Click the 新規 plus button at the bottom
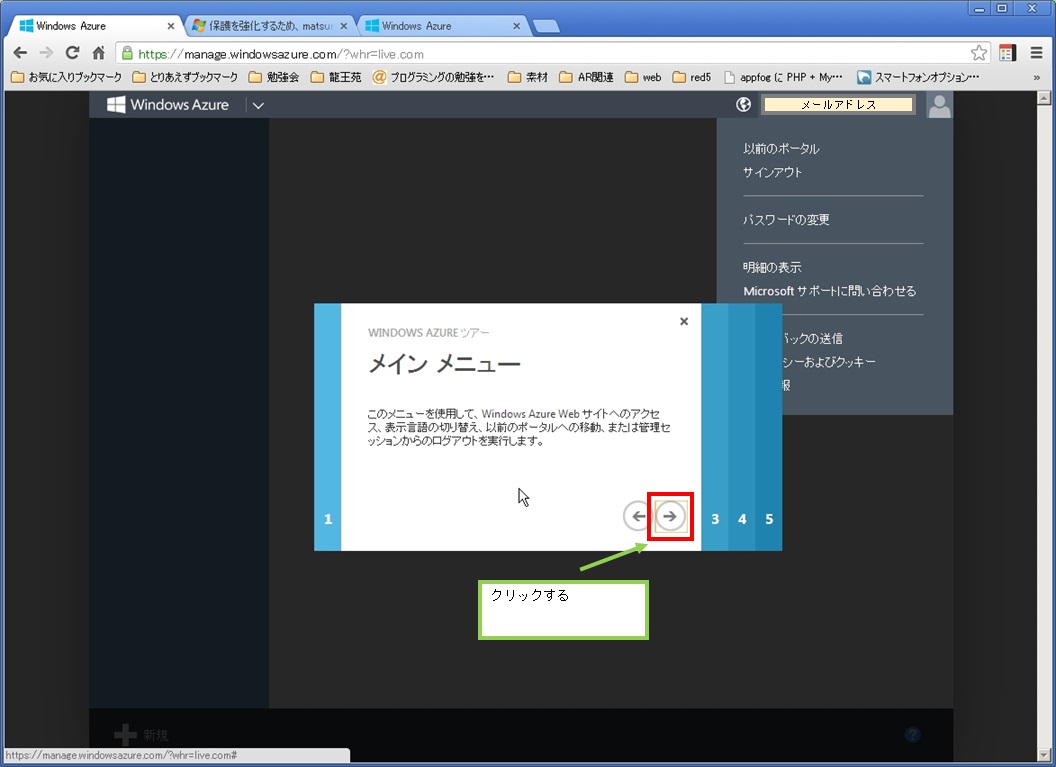The width and height of the screenshot is (1056, 767). point(141,735)
